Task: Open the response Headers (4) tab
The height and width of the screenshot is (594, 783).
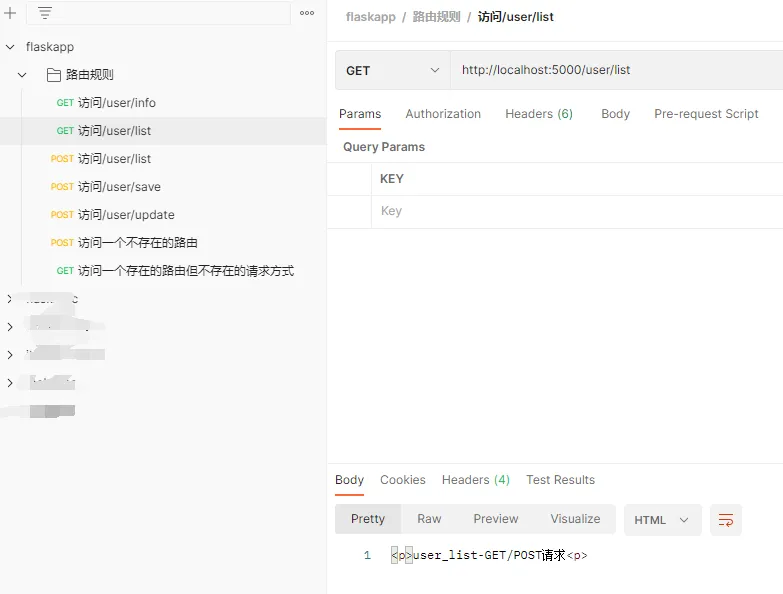Action: pyautogui.click(x=475, y=480)
